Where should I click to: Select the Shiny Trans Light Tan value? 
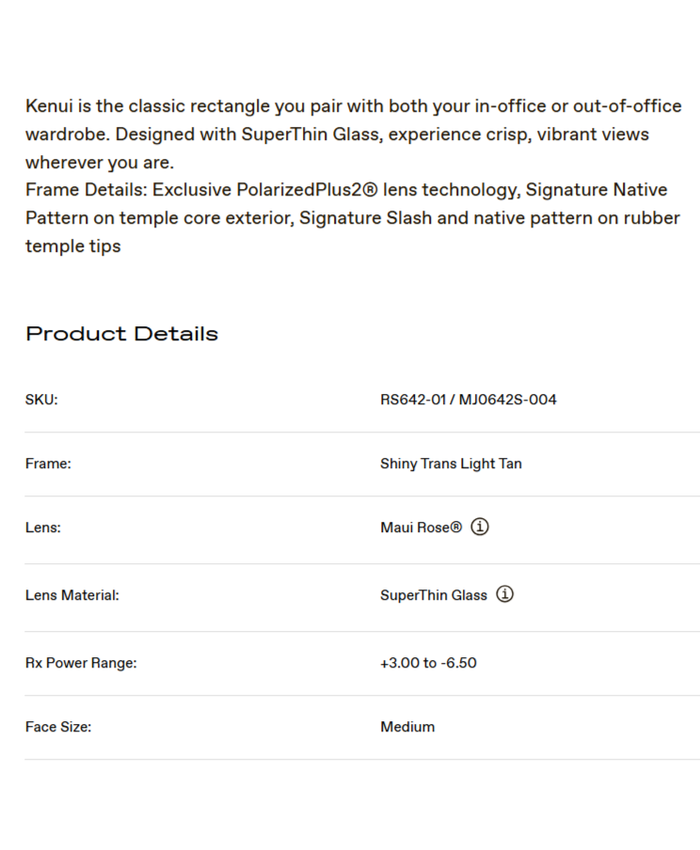pyautogui.click(x=451, y=464)
